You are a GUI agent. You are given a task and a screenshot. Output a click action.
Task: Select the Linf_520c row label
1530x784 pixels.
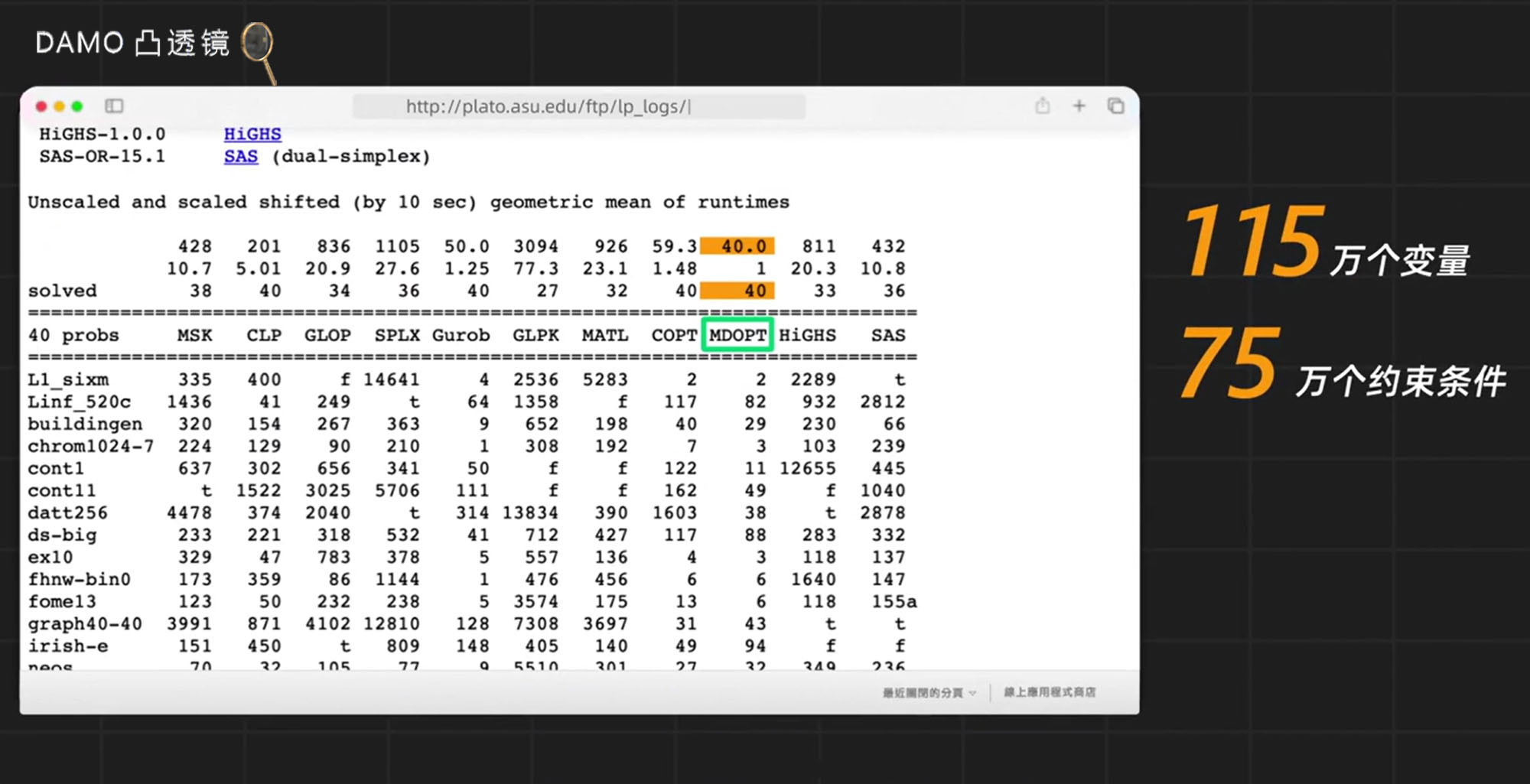click(x=80, y=402)
